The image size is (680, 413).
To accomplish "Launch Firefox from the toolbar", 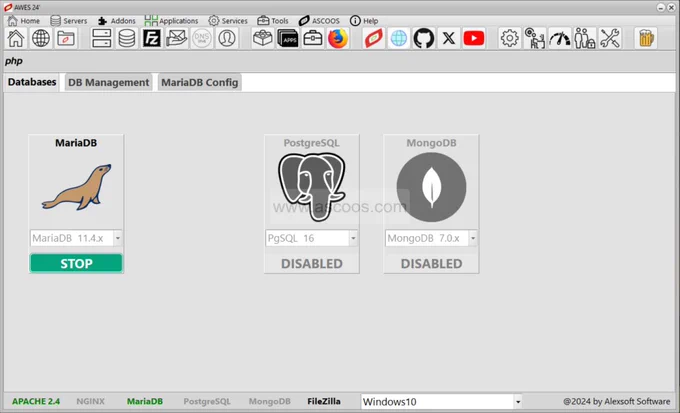I will [x=338, y=38].
